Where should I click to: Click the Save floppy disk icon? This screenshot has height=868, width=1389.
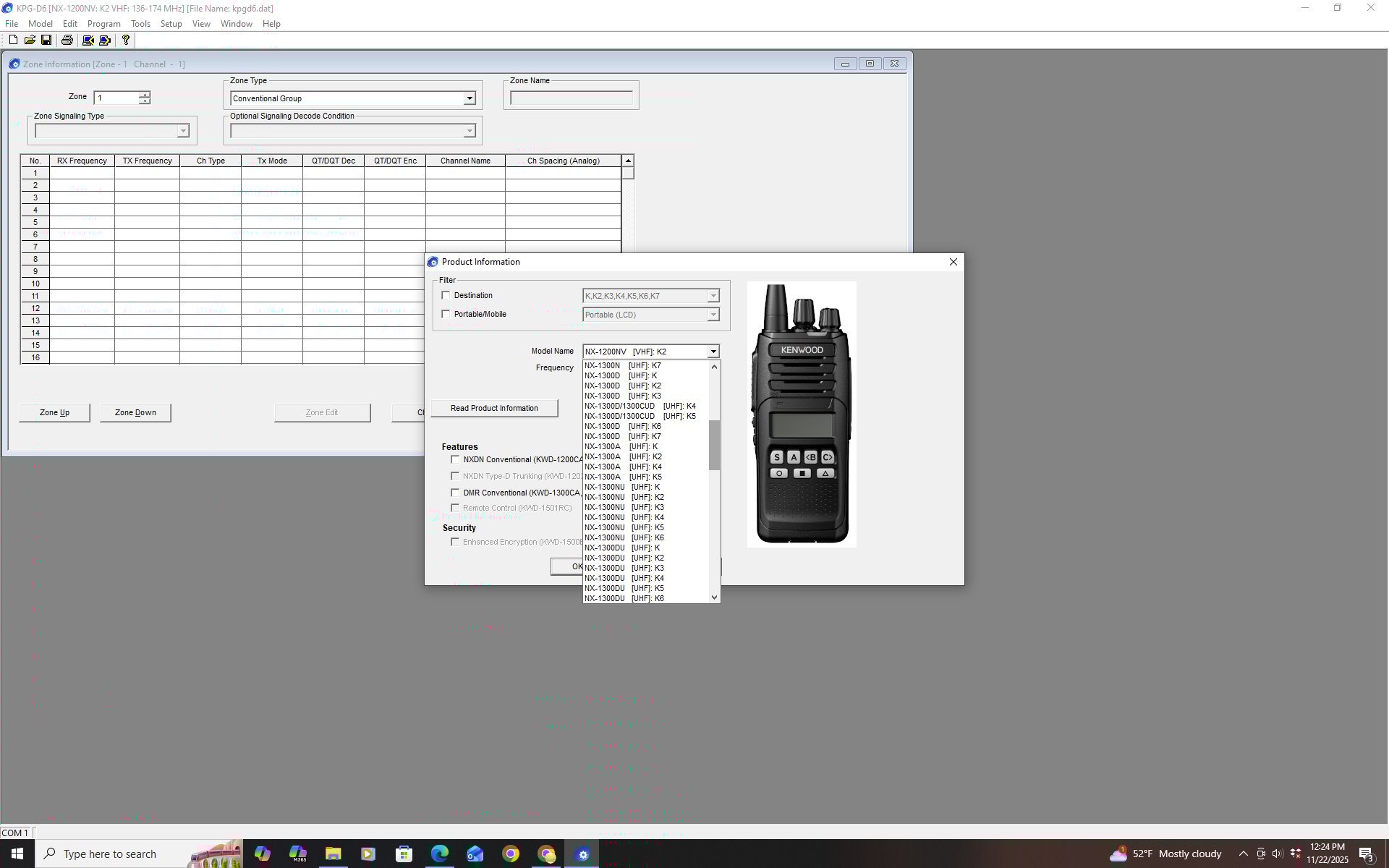46,41
